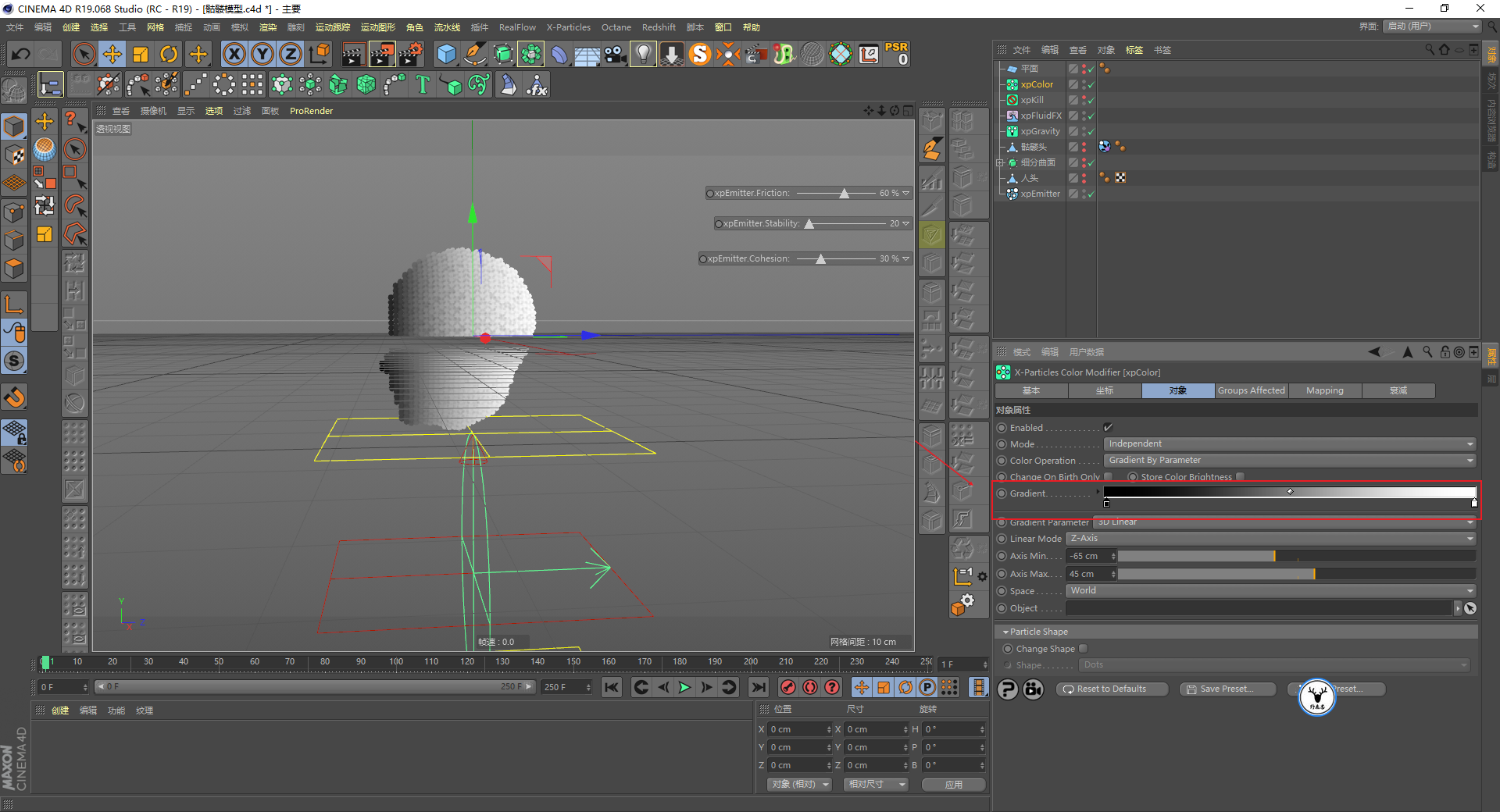Viewport: 1500px width, 812px height.
Task: Click the coordinate system cube icon
Action: tap(320, 54)
